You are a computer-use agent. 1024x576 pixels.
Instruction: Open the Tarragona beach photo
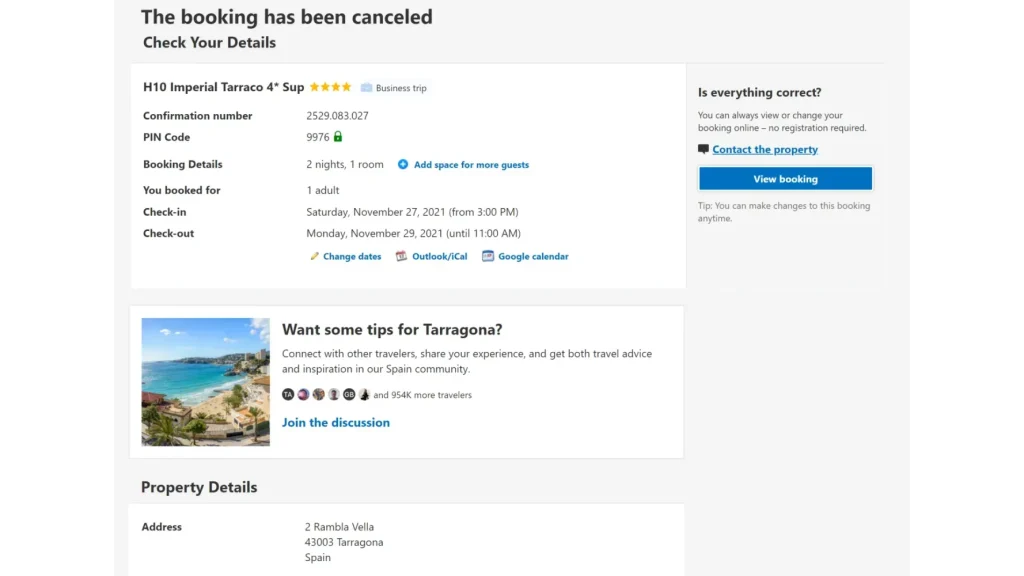tap(205, 382)
